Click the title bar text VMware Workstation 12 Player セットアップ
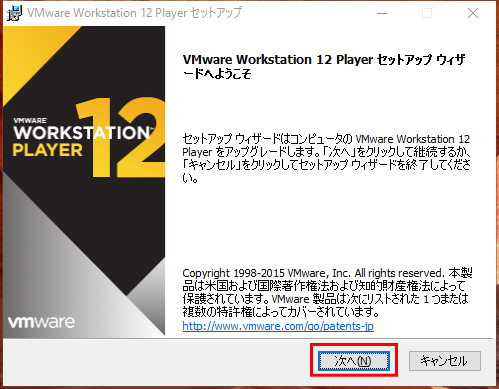This screenshot has width=499, height=389. pos(134,13)
